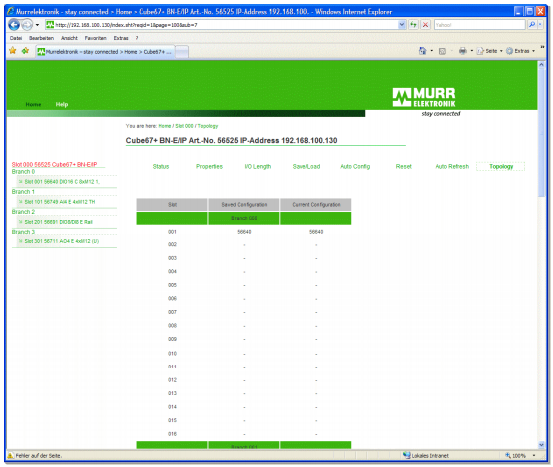The height and width of the screenshot is (467, 553).
Task: Open recent pages dropdown beside navigation arrows
Action: click(x=37, y=25)
